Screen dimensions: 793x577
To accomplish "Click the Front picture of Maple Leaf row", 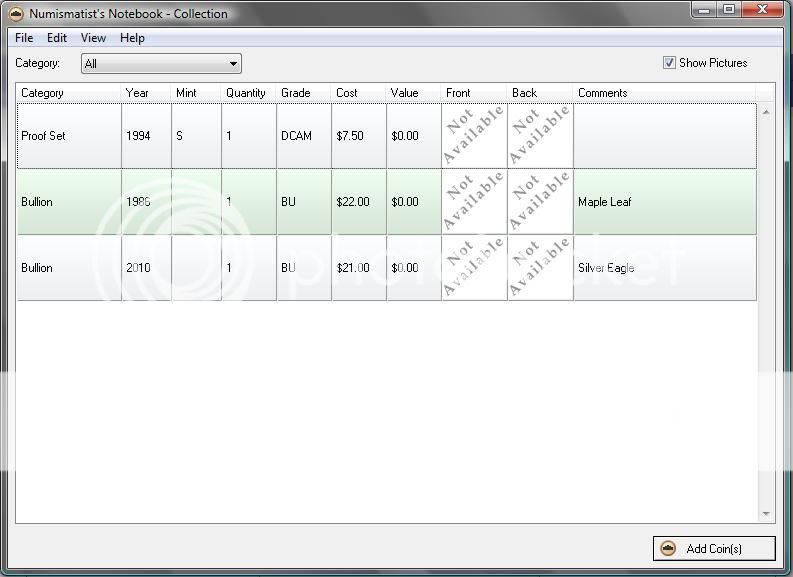I will pyautogui.click(x=474, y=202).
